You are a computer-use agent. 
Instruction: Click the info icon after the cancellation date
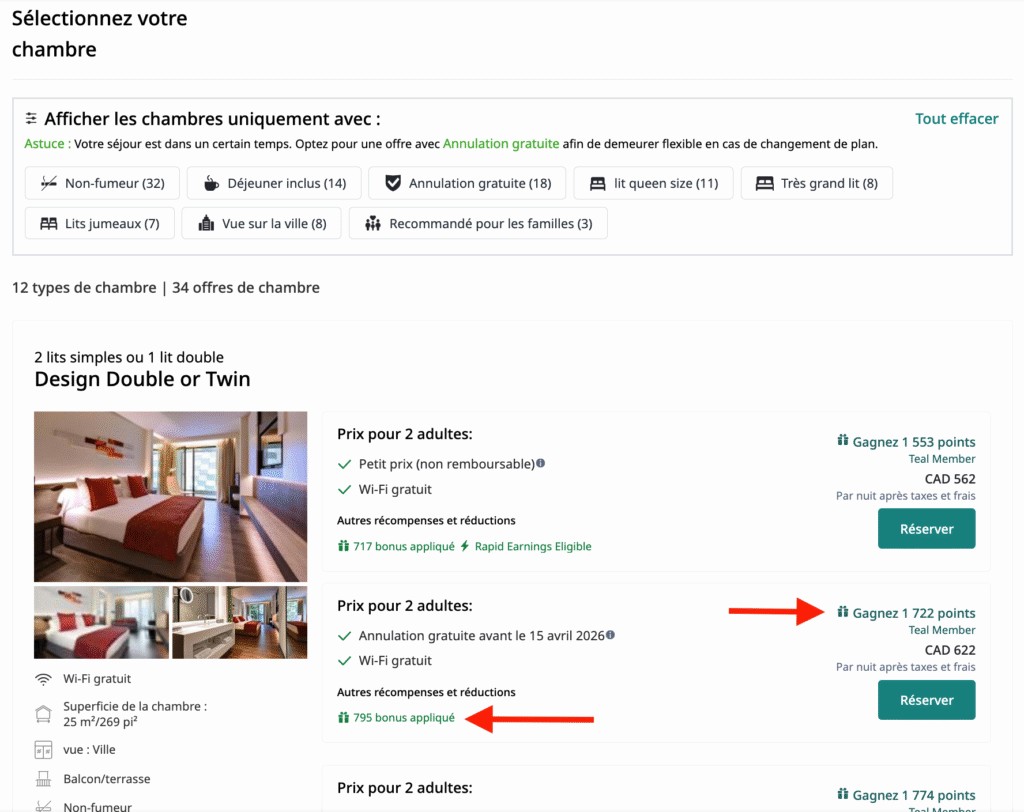(x=609, y=634)
